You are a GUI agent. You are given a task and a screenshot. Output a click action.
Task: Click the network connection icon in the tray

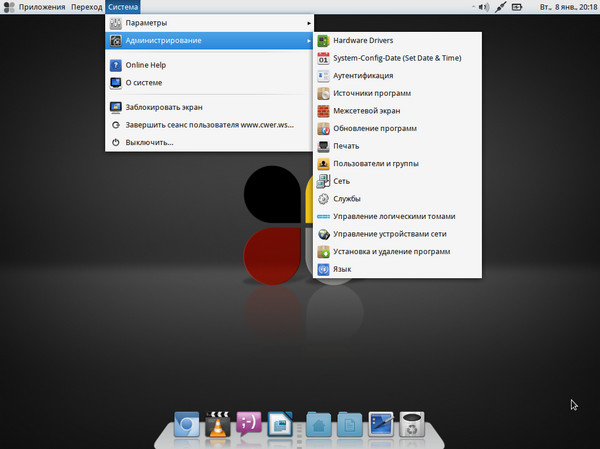pos(500,7)
